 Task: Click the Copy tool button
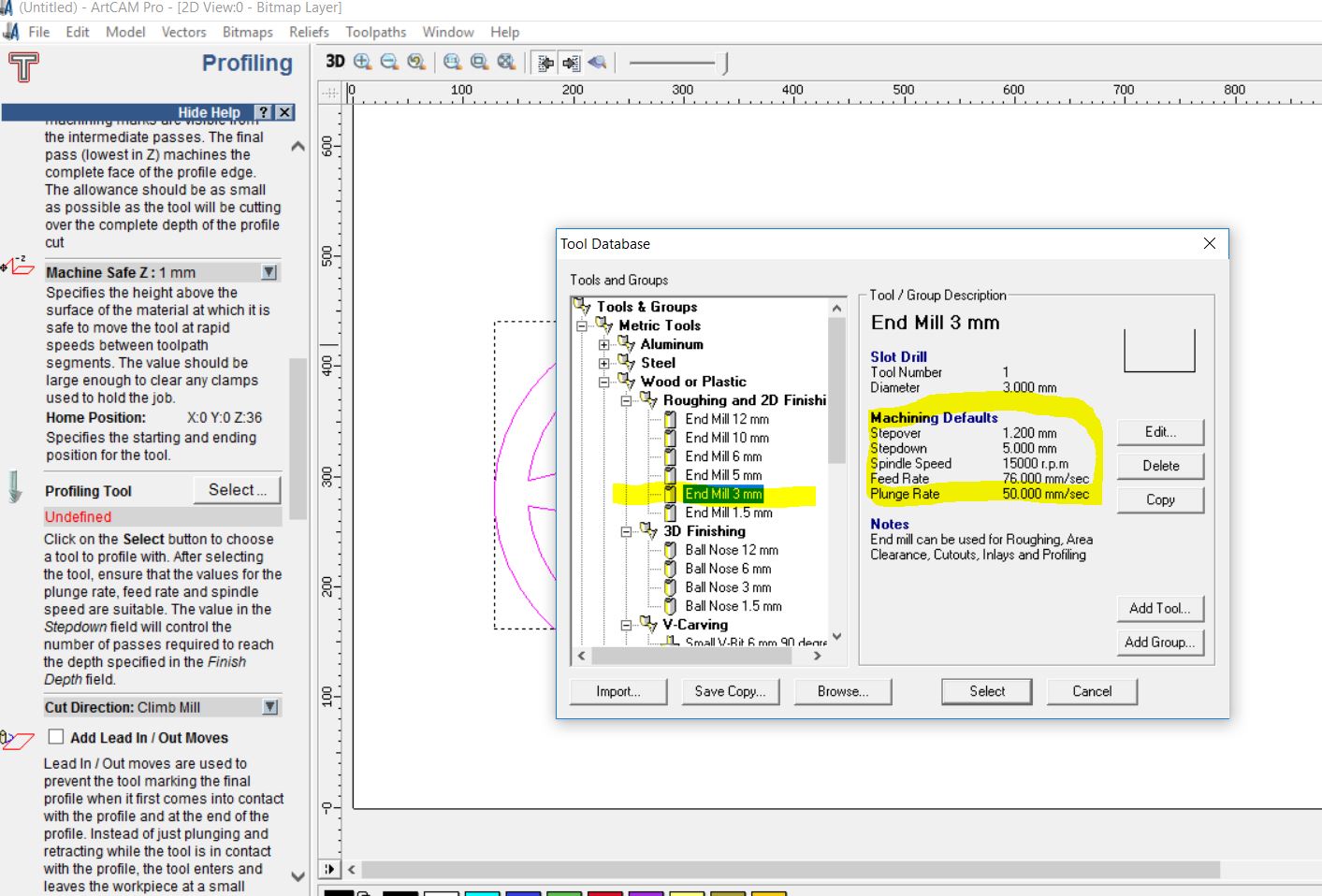click(1160, 499)
